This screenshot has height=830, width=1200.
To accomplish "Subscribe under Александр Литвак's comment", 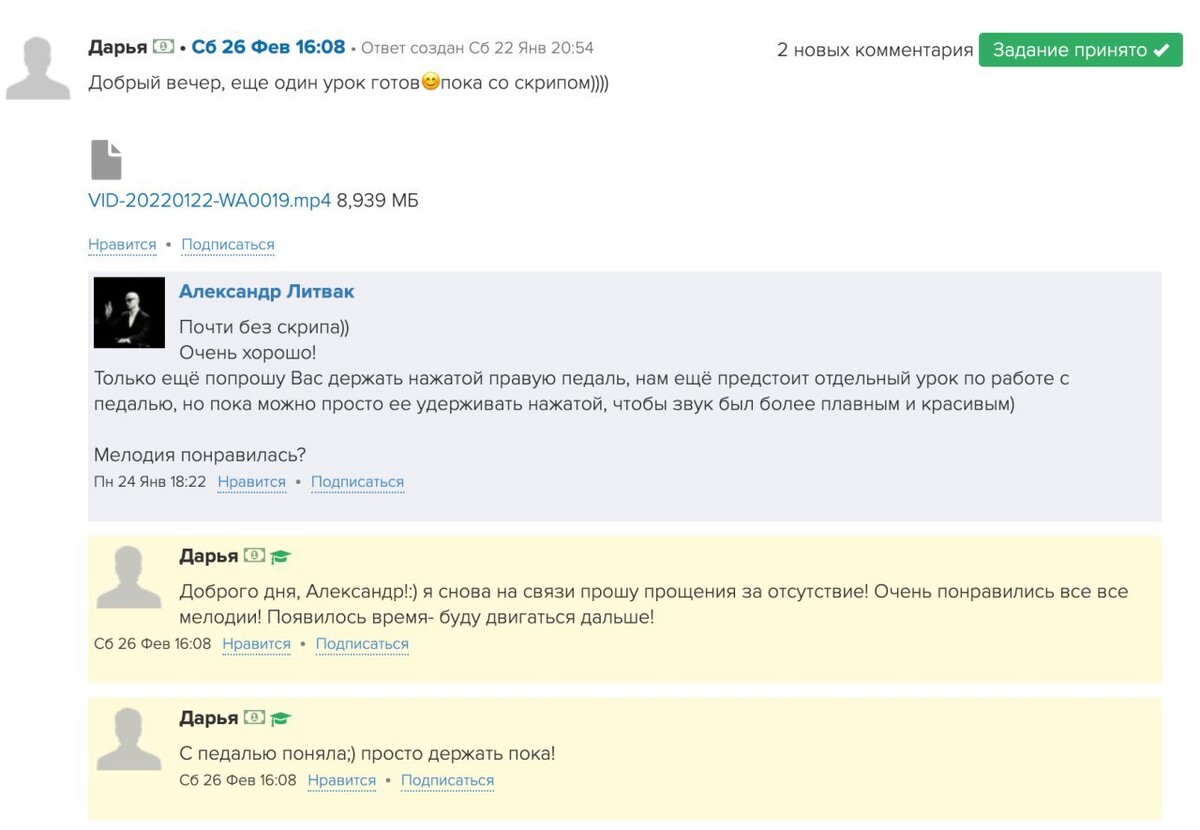I will 357,482.
